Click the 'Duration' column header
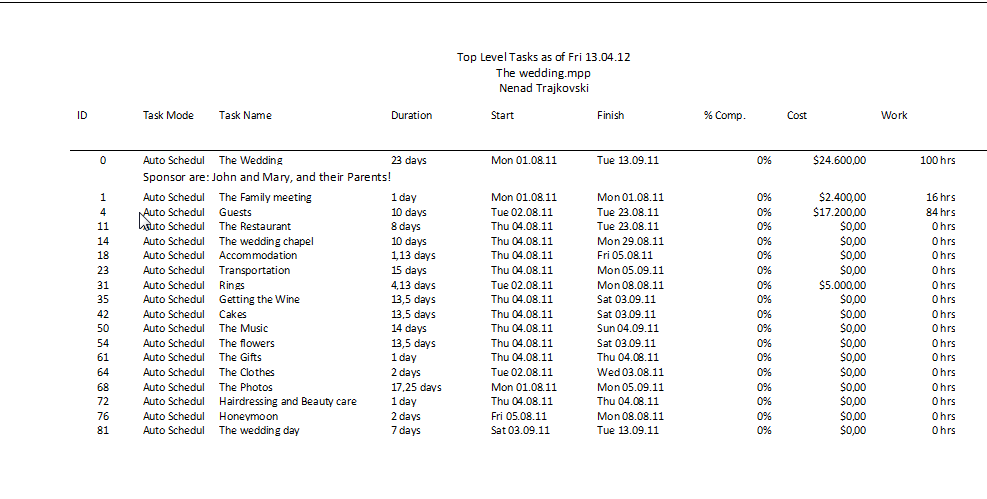 411,115
